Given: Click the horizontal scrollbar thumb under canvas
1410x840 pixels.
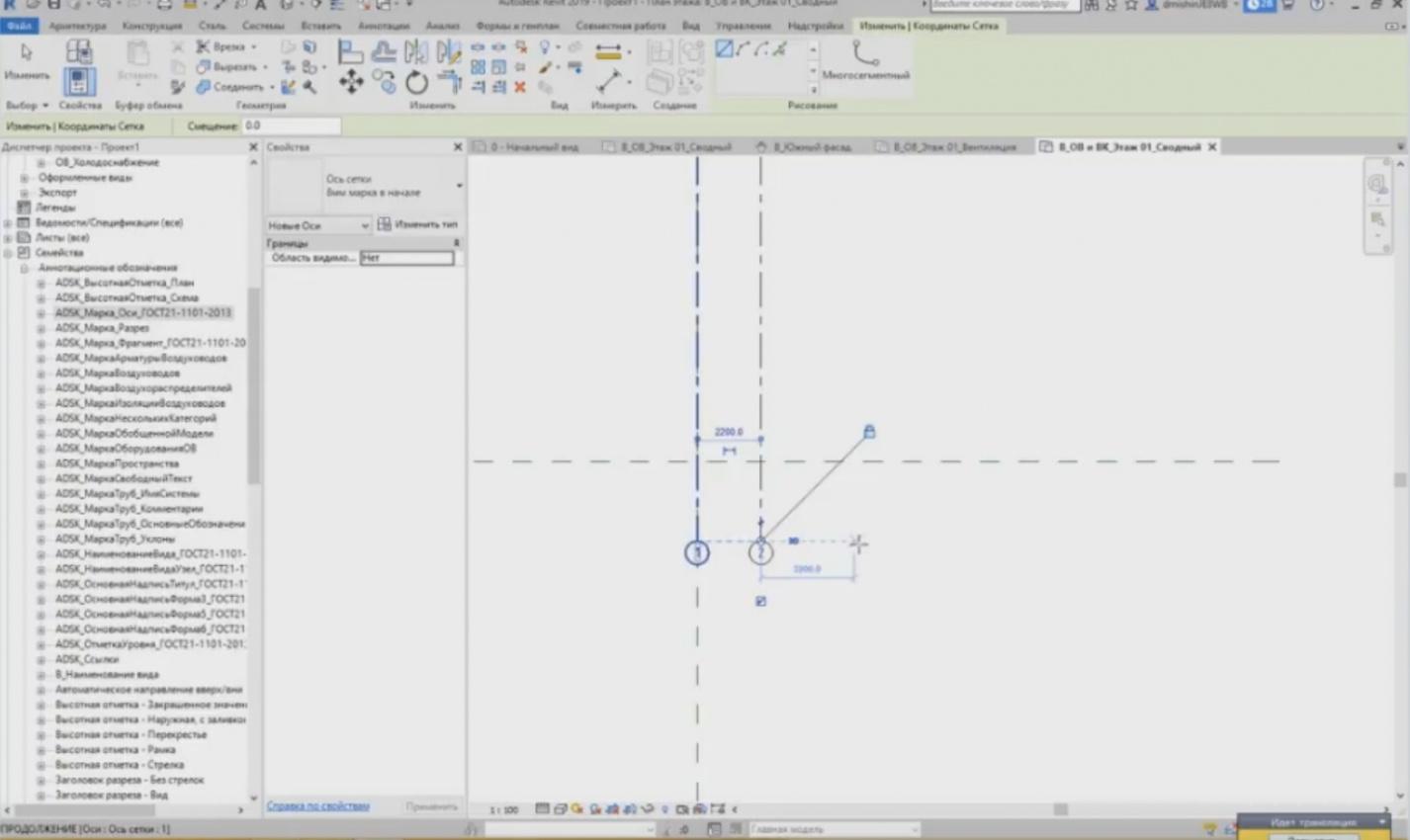Looking at the screenshot, I should [1060, 809].
